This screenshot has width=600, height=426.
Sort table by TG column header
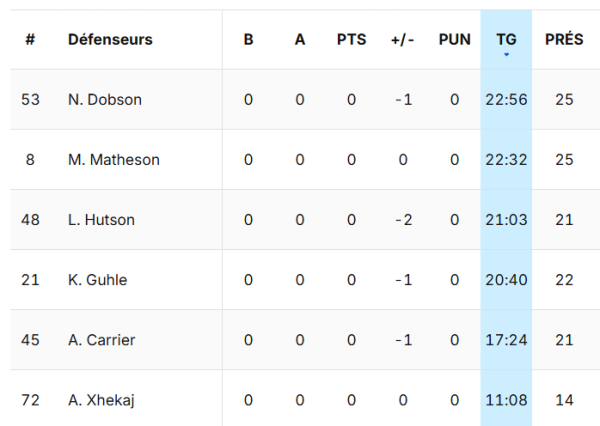[506, 40]
